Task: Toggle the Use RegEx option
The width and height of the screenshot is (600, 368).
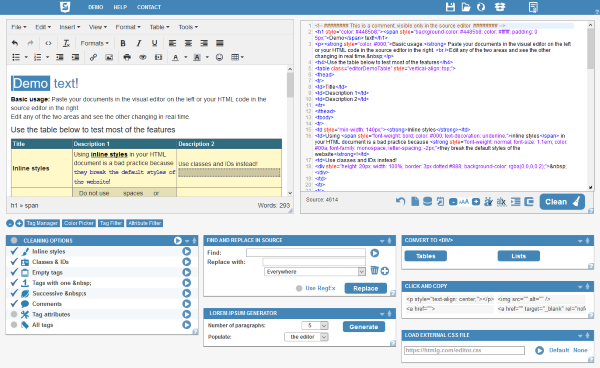Action: click(x=299, y=288)
